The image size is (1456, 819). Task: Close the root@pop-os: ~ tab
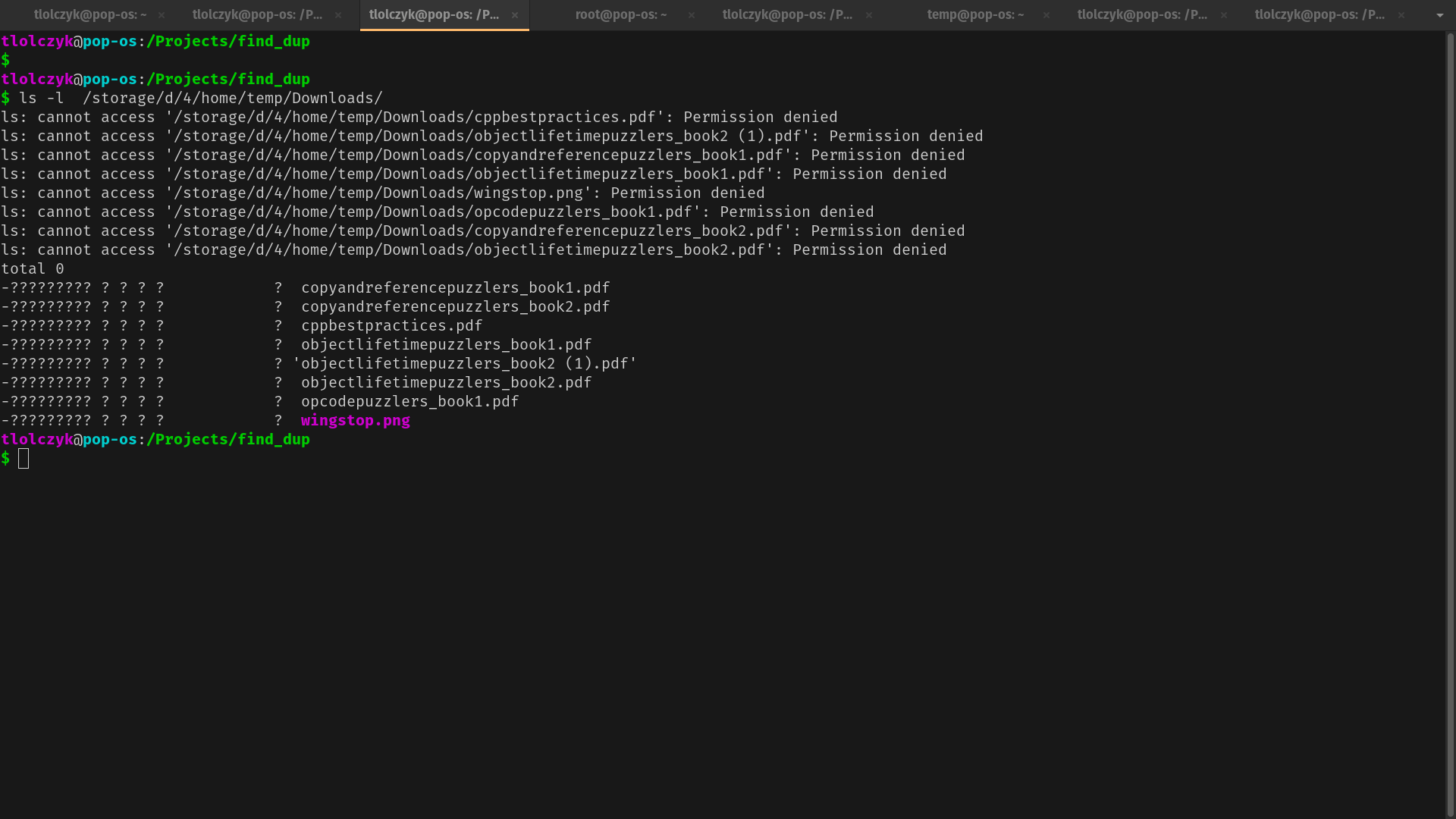pos(692,15)
